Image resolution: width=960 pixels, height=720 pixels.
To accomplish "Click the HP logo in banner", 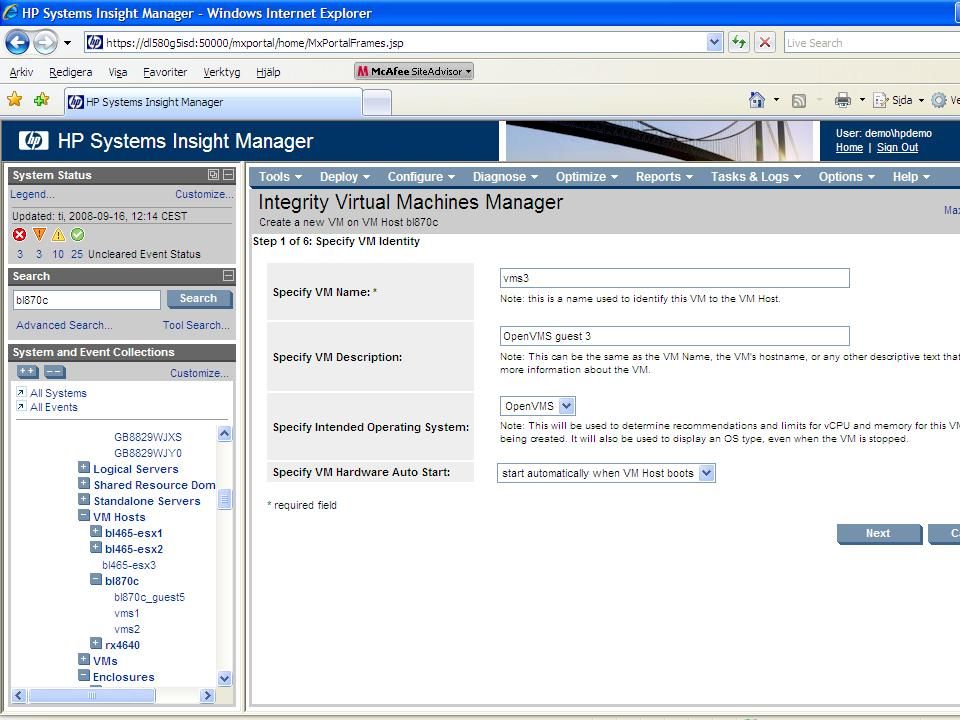I will [34, 141].
